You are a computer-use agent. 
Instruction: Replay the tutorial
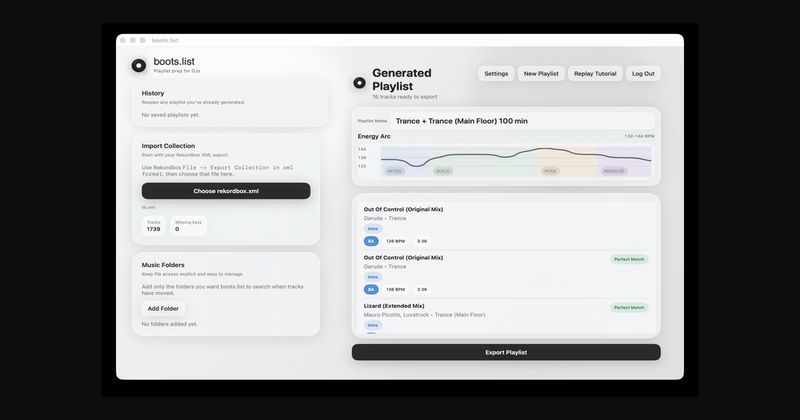coord(595,74)
